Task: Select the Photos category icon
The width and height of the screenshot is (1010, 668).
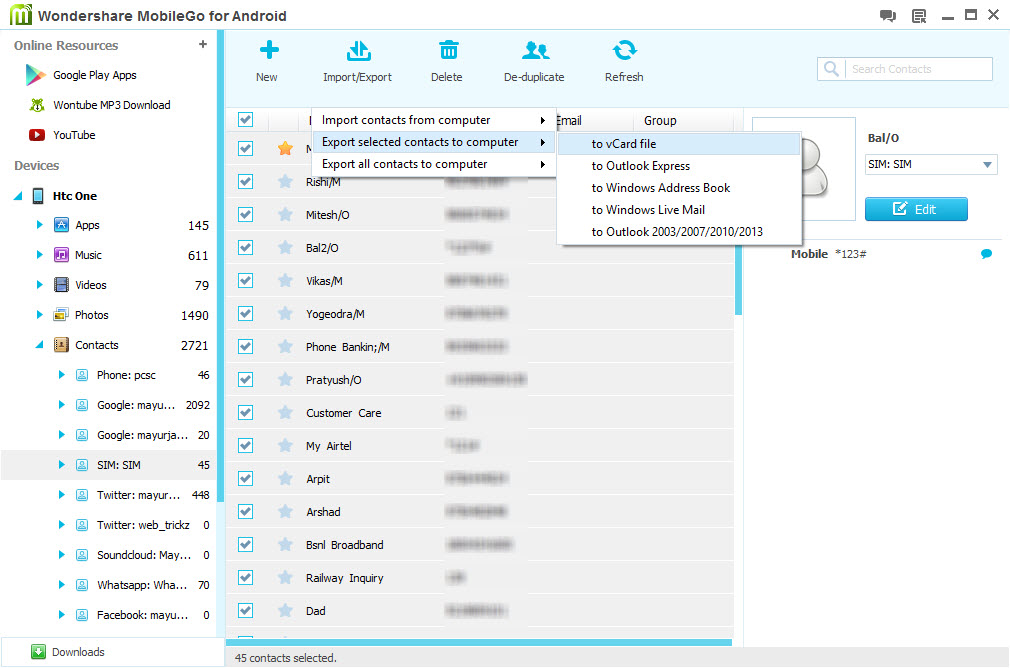Action: (x=61, y=315)
